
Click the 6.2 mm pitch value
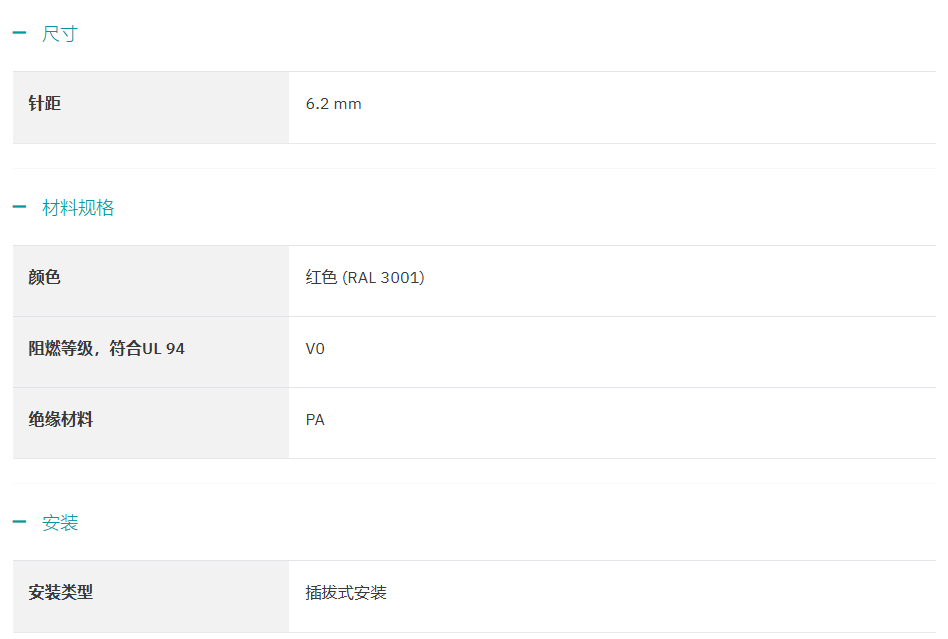334,104
